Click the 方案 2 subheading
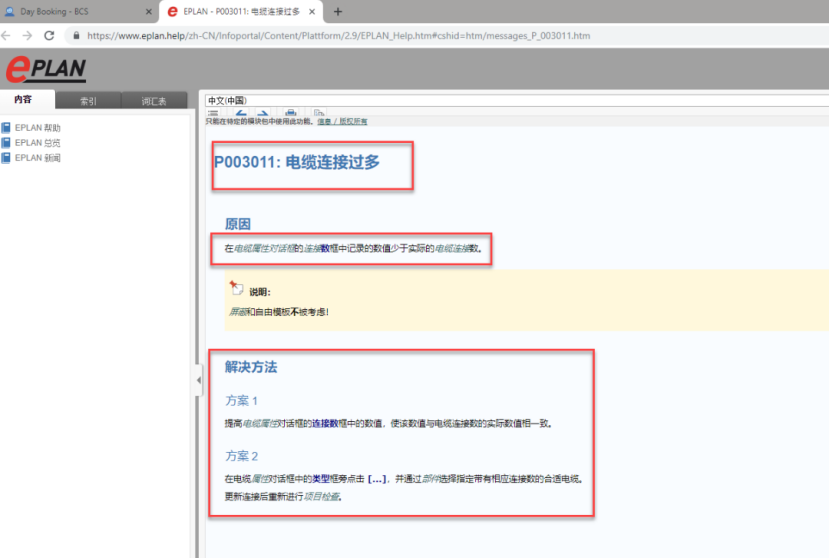Viewport: 830px width, 558px height. tap(241, 456)
